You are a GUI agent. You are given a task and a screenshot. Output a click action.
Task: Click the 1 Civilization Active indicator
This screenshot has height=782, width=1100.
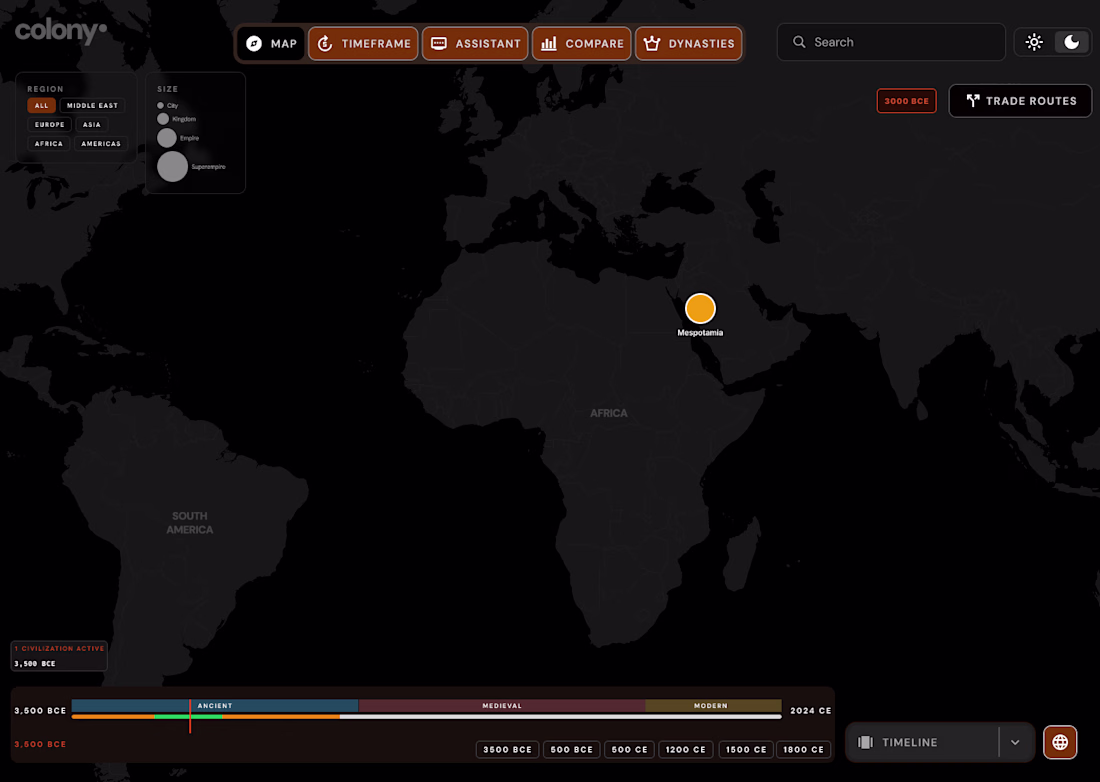pyautogui.click(x=59, y=656)
